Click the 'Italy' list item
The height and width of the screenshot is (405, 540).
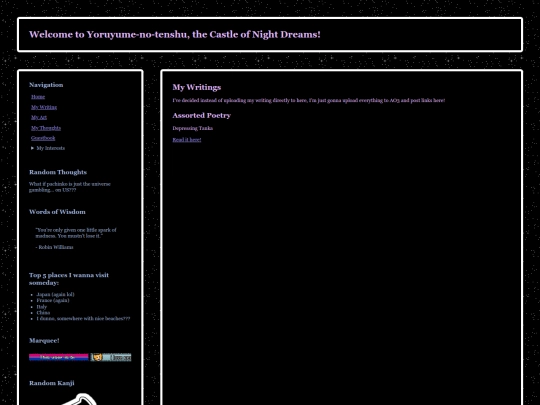41,307
